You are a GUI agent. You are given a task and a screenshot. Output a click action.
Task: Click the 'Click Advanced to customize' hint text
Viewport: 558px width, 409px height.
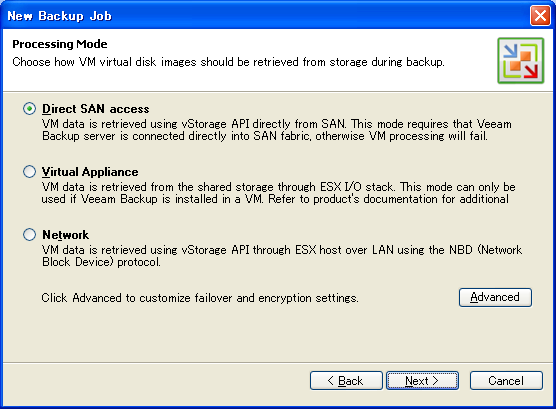pos(200,298)
